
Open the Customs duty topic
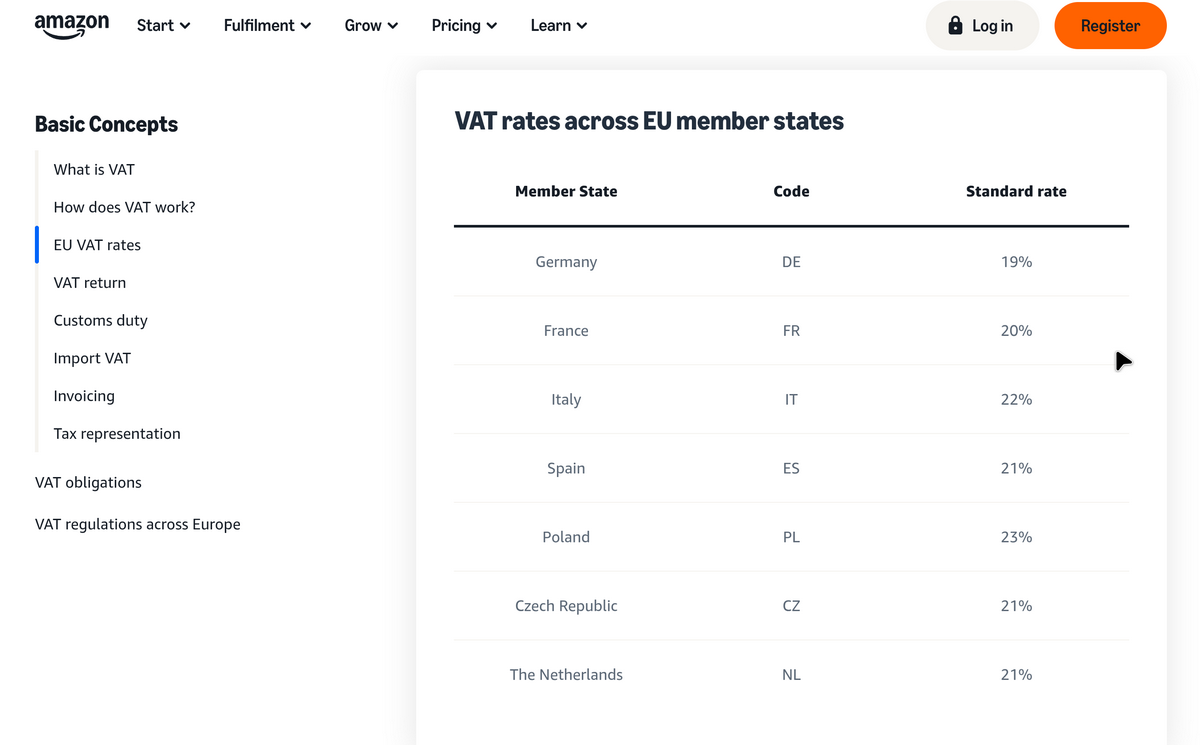point(100,321)
